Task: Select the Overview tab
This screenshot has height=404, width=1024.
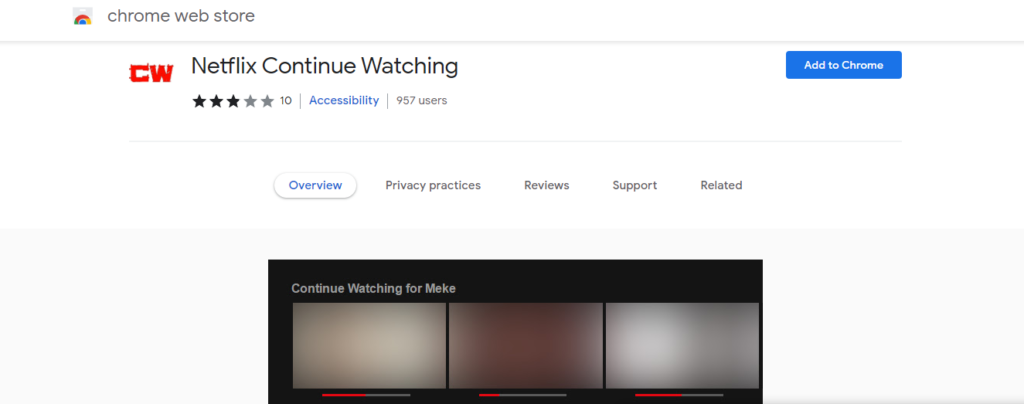Action: click(315, 185)
